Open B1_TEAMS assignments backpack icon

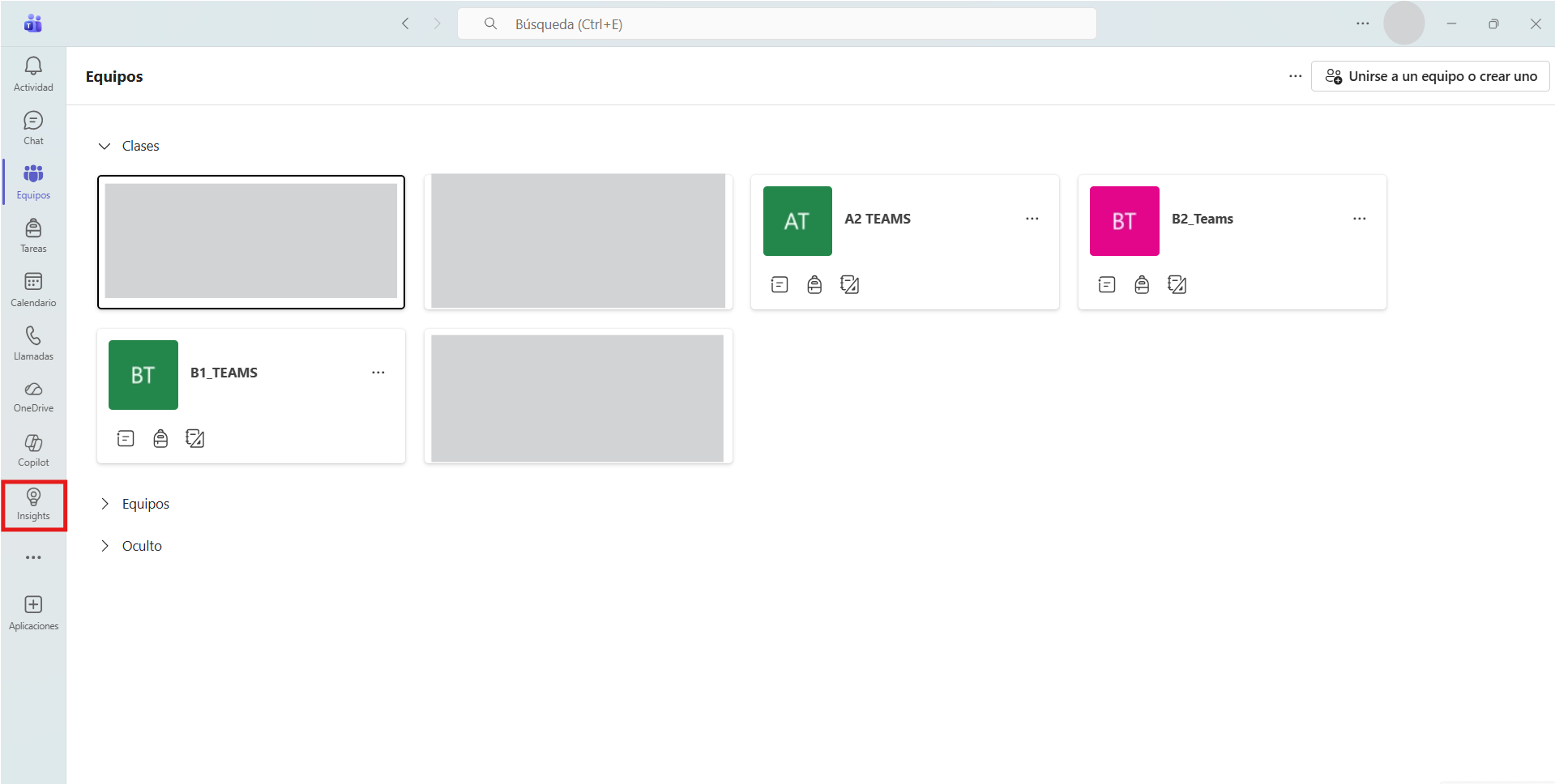click(x=160, y=438)
